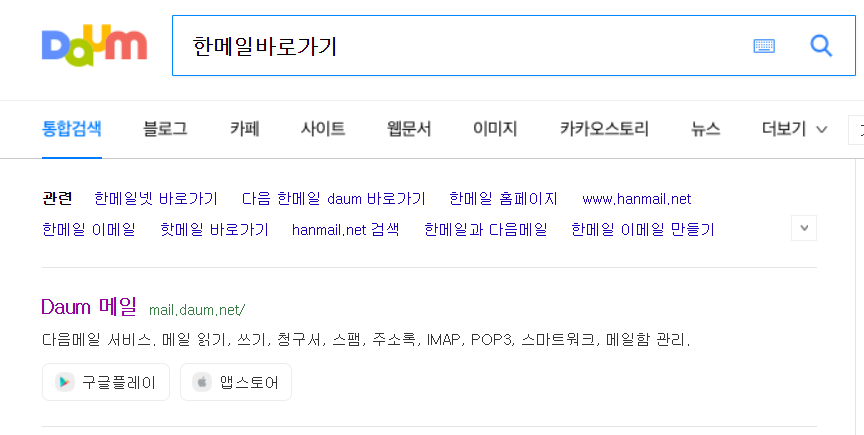Select the 통합검색 tab
Viewport: 864px width, 435px height.
pos(72,129)
